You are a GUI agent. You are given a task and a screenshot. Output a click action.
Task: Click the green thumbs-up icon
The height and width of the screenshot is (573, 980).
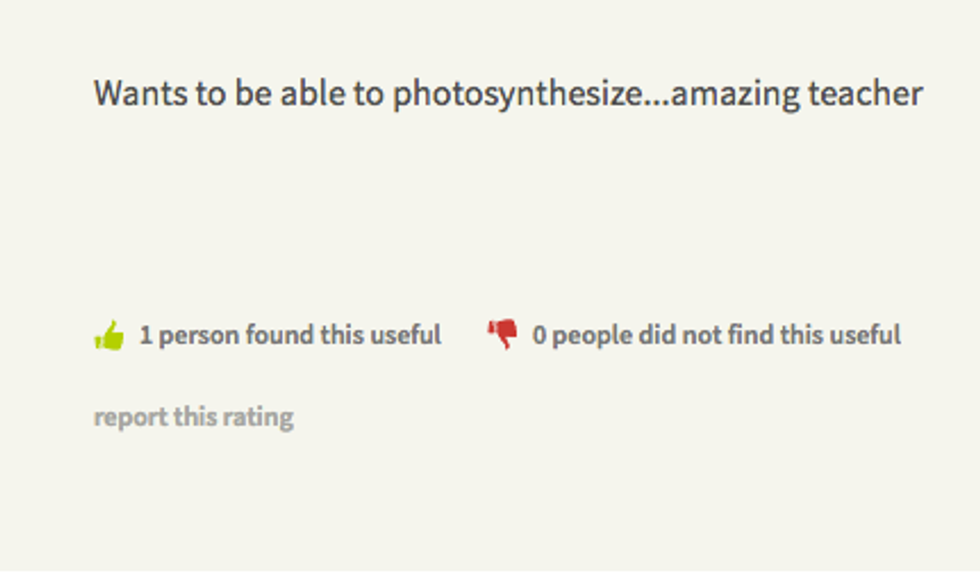pyautogui.click(x=109, y=335)
